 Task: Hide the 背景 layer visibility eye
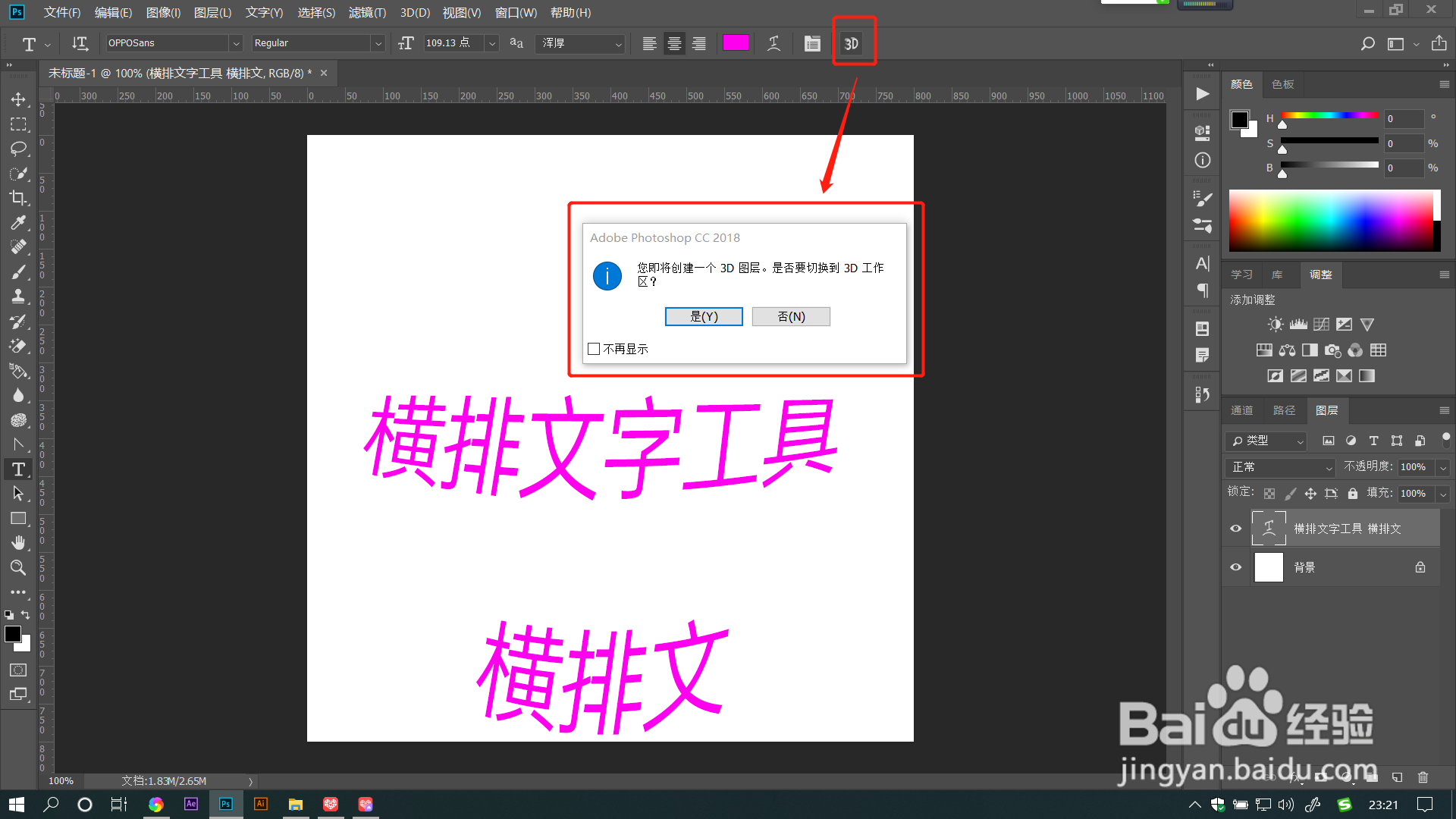pos(1236,567)
